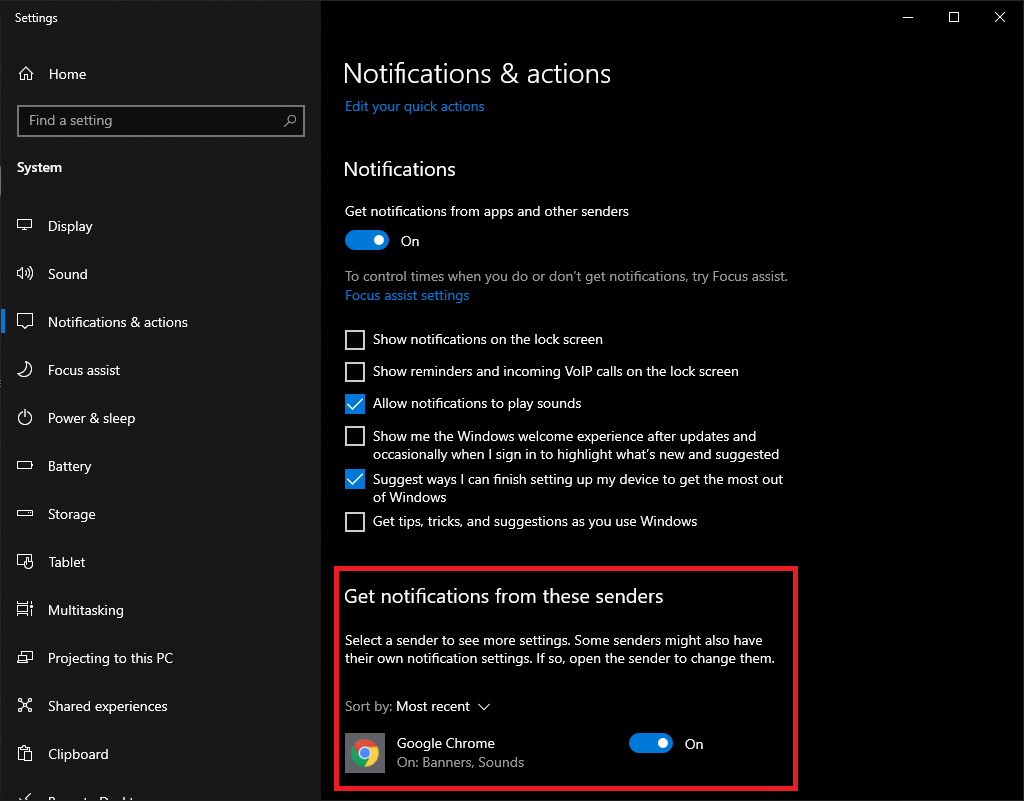Open the Storage settings page
The height and width of the screenshot is (801, 1024).
72,514
